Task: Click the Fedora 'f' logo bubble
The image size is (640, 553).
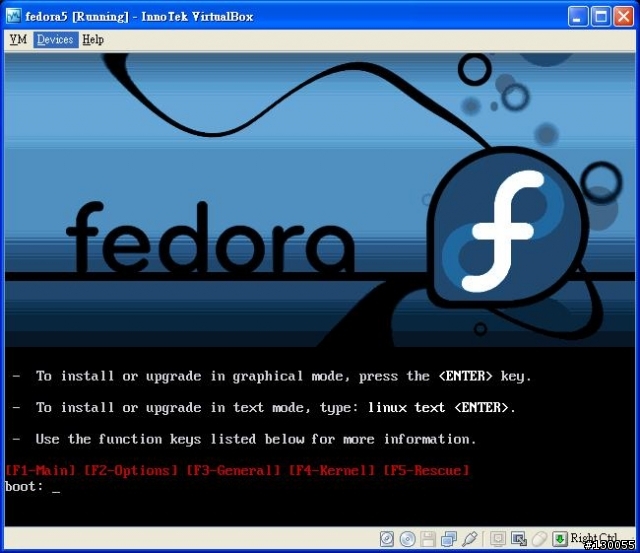Action: (x=508, y=227)
